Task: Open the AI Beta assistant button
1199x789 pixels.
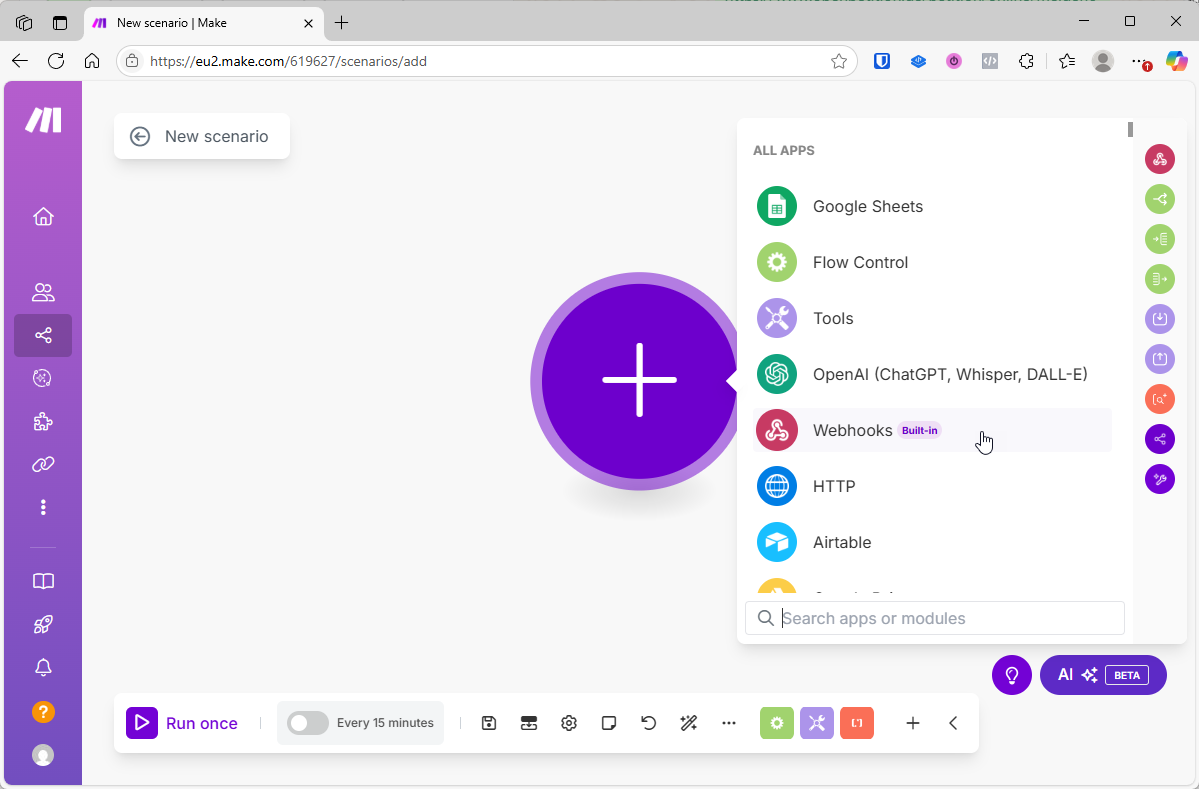Action: [1103, 675]
